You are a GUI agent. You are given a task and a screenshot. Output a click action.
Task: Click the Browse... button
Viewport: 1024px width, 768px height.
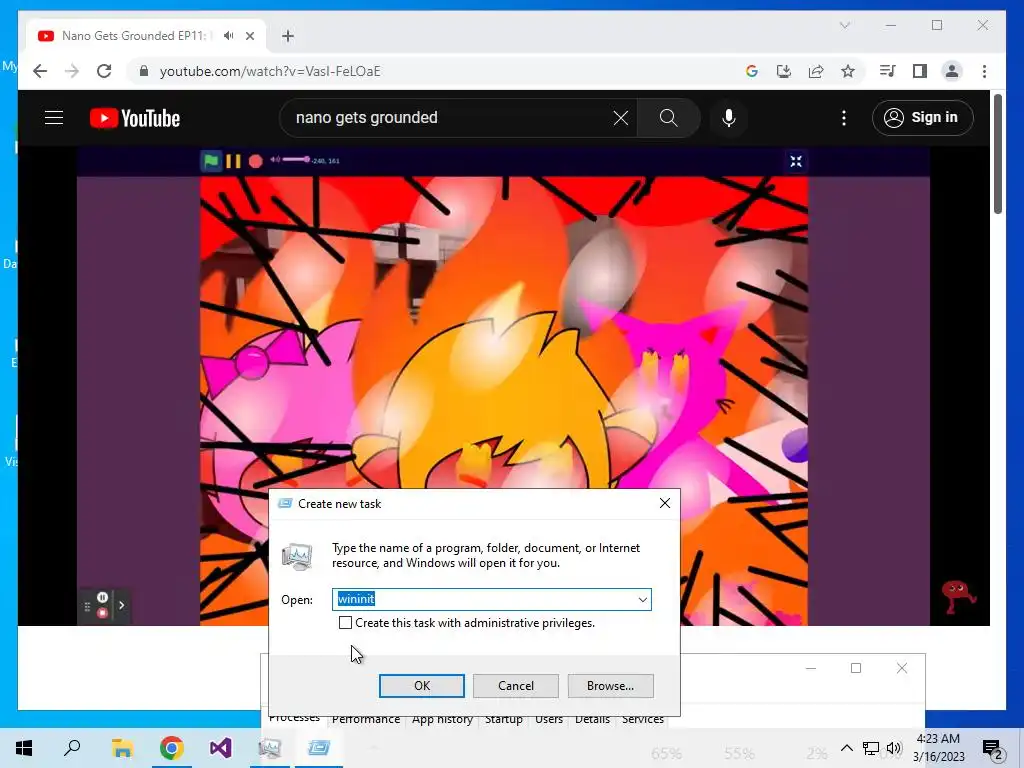[611, 686]
